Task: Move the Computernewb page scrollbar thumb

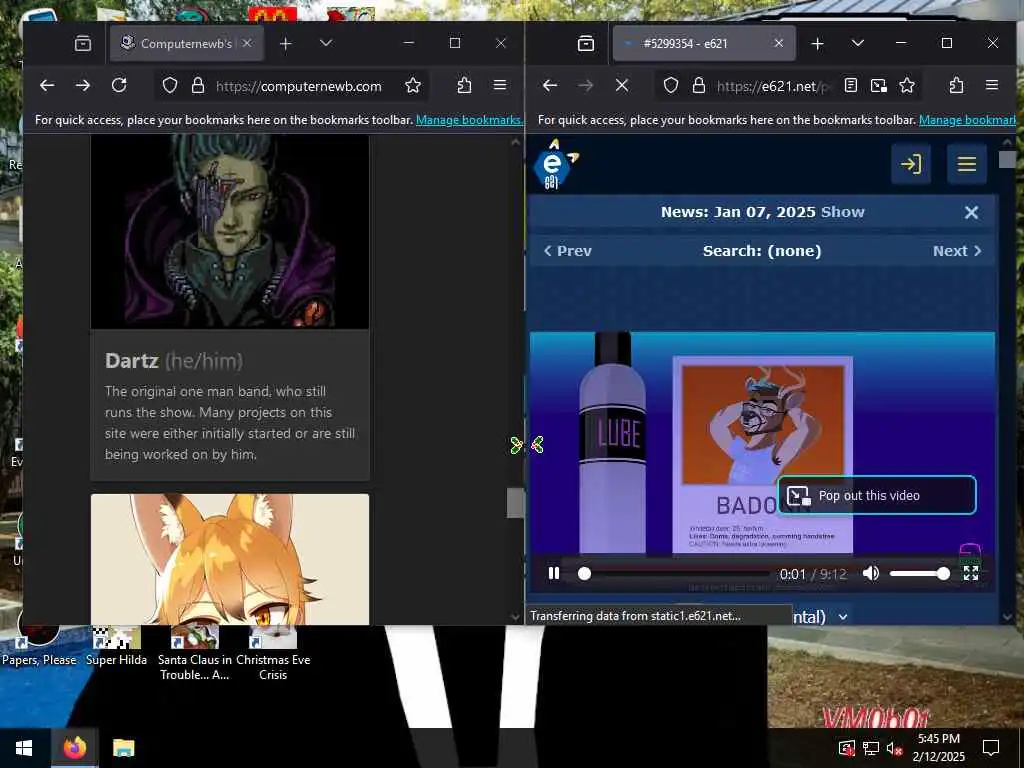Action: (515, 503)
